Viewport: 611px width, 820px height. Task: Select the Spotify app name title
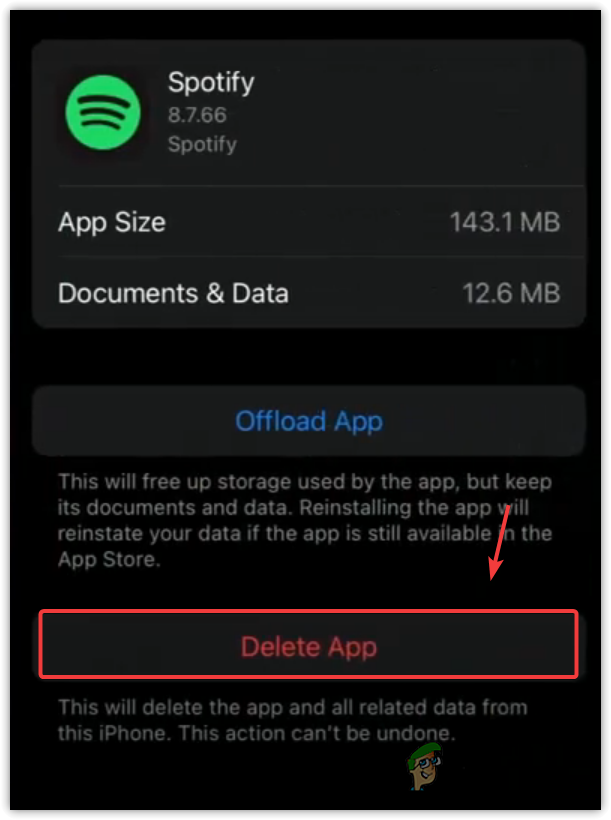coord(211,83)
